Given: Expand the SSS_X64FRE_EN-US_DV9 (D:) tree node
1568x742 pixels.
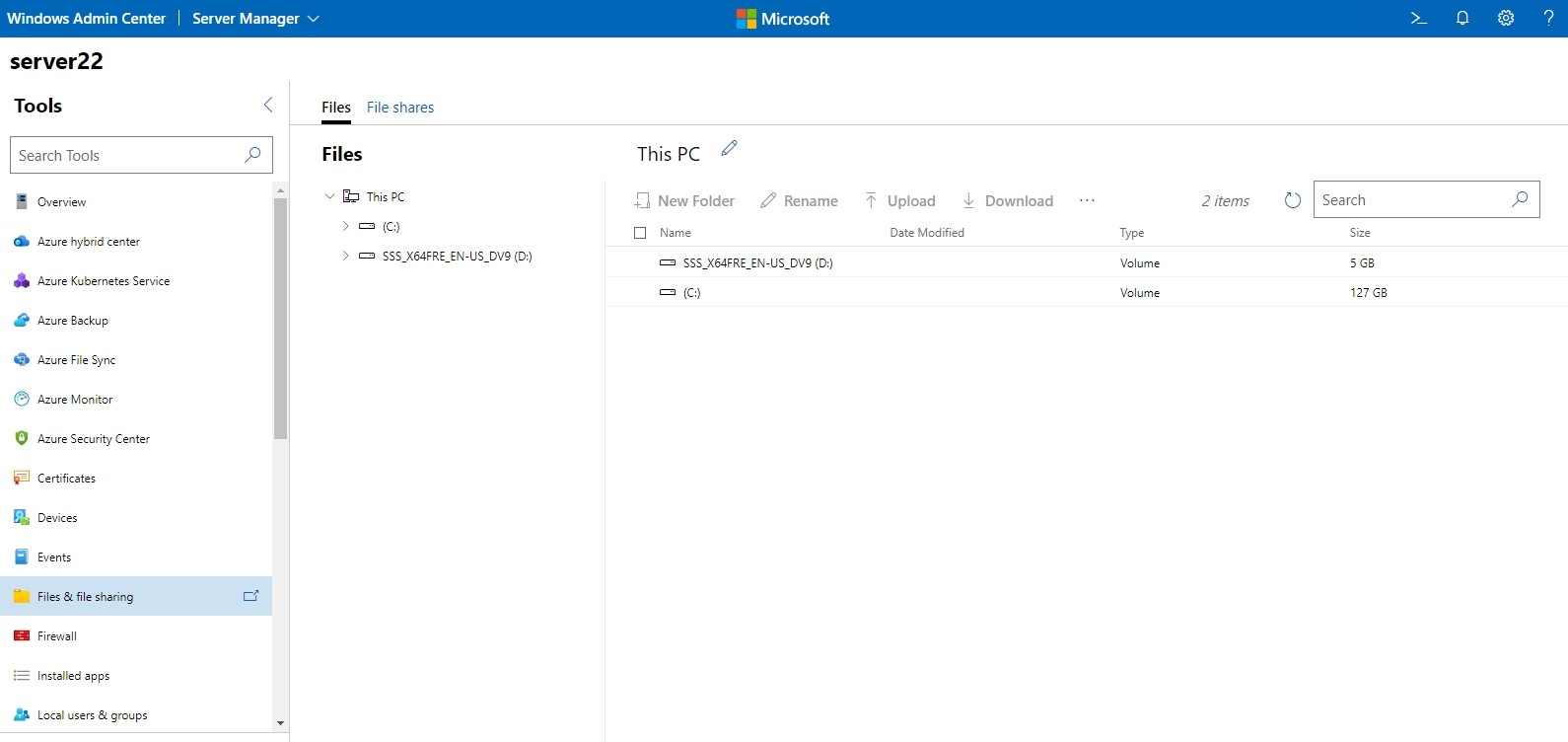Looking at the screenshot, I should (x=345, y=256).
